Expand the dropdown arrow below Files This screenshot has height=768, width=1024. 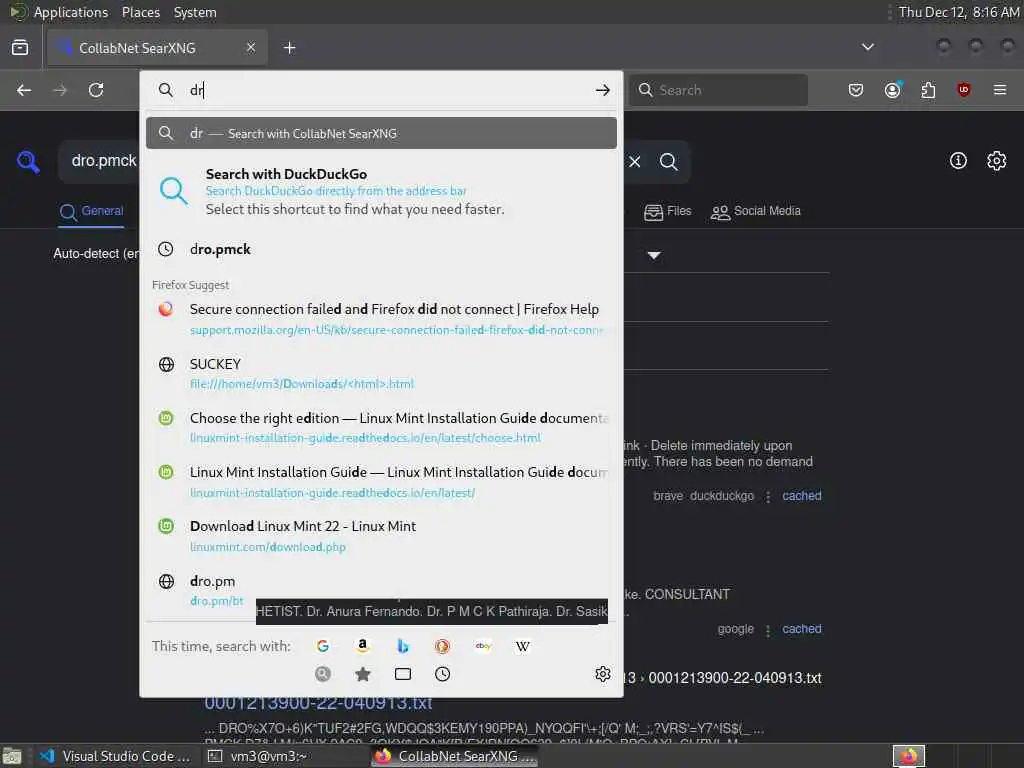click(x=654, y=255)
